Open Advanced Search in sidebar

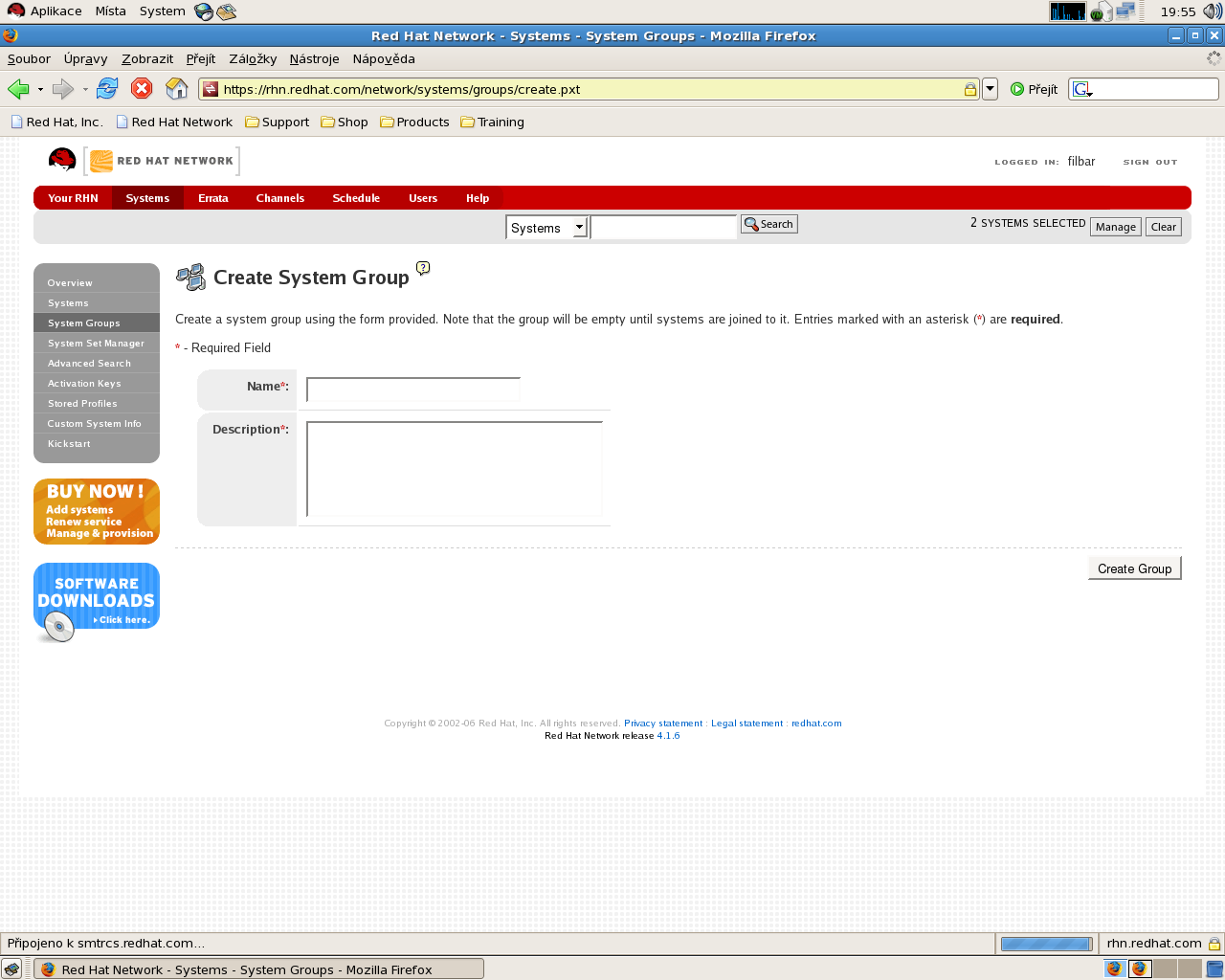97,363
